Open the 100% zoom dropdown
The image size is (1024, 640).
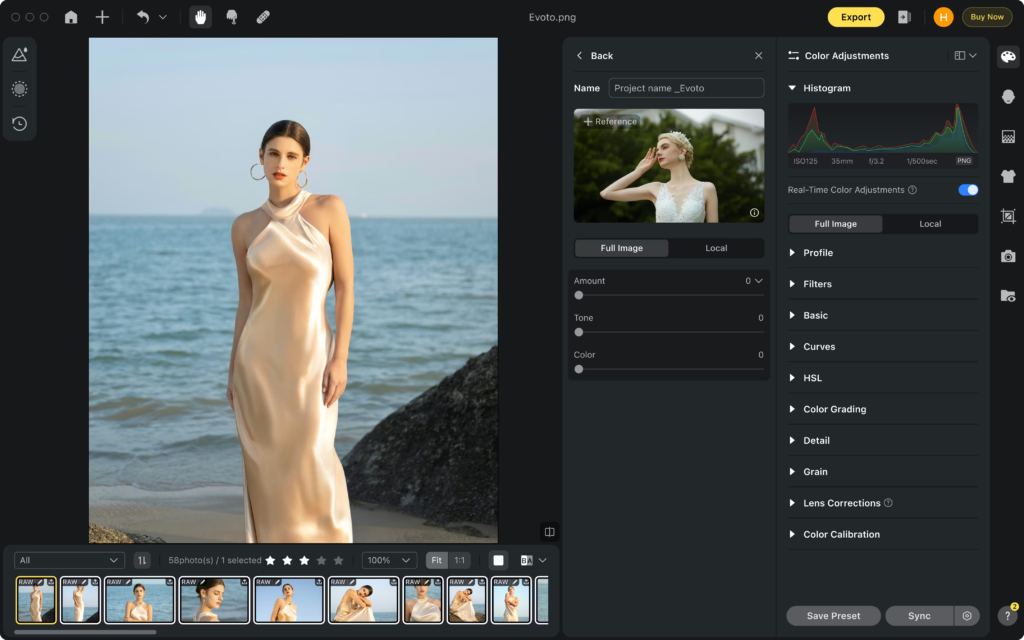click(x=389, y=561)
